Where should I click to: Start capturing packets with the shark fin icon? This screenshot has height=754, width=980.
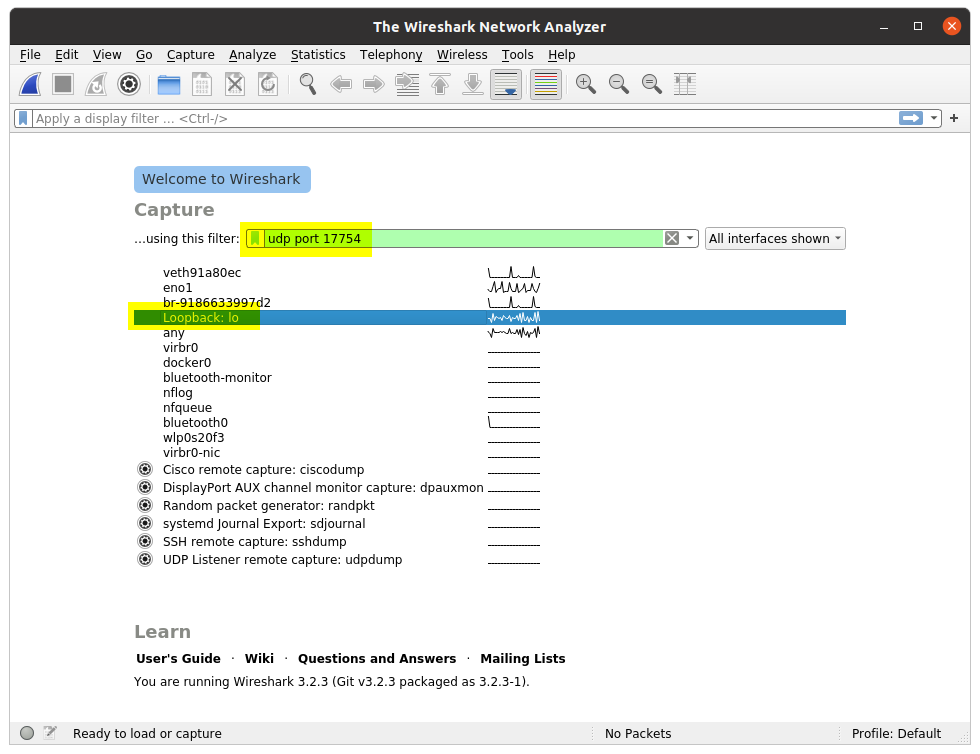tap(30, 84)
